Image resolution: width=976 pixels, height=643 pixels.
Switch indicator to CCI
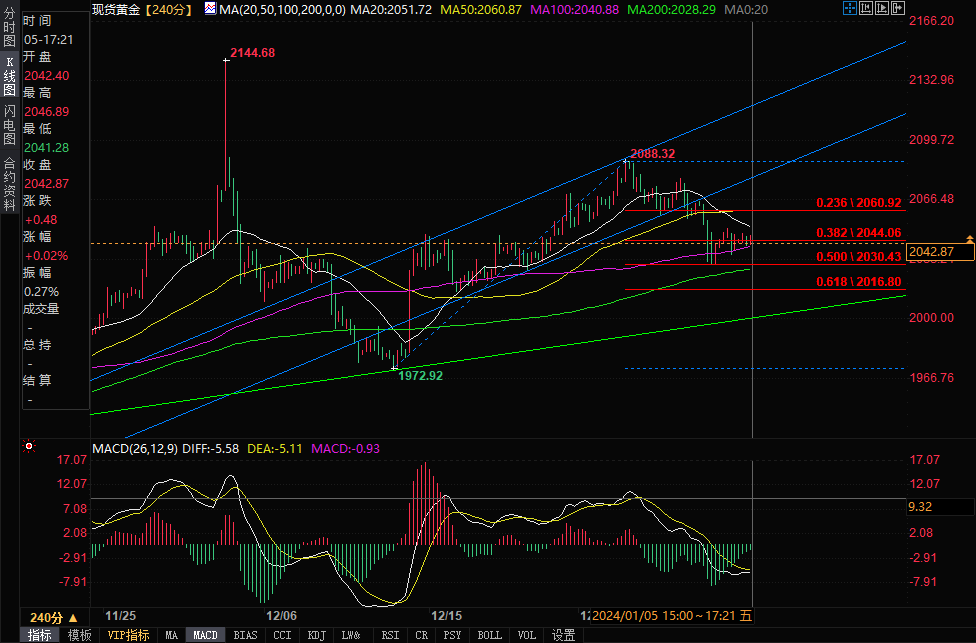pyautogui.click(x=283, y=635)
